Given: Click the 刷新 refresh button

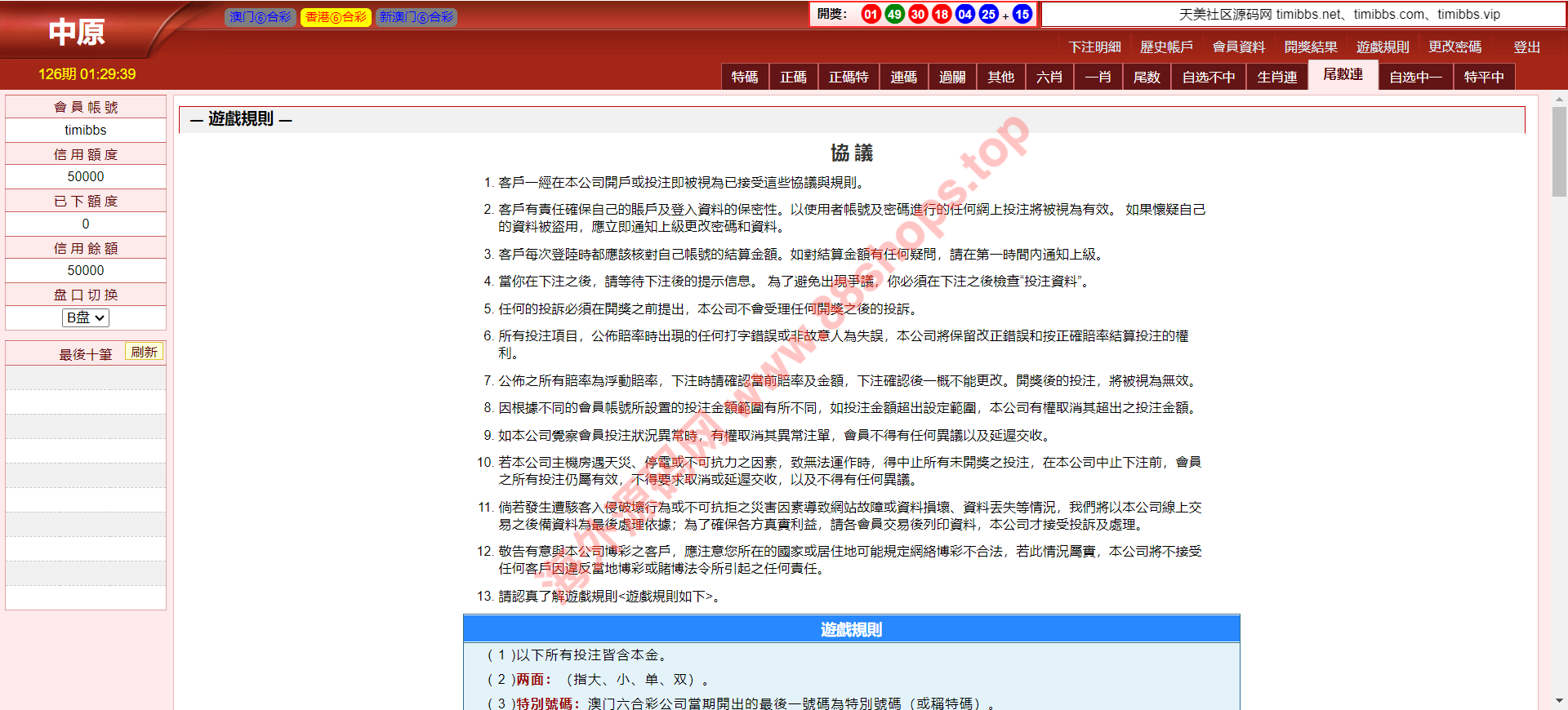Looking at the screenshot, I should coord(144,352).
